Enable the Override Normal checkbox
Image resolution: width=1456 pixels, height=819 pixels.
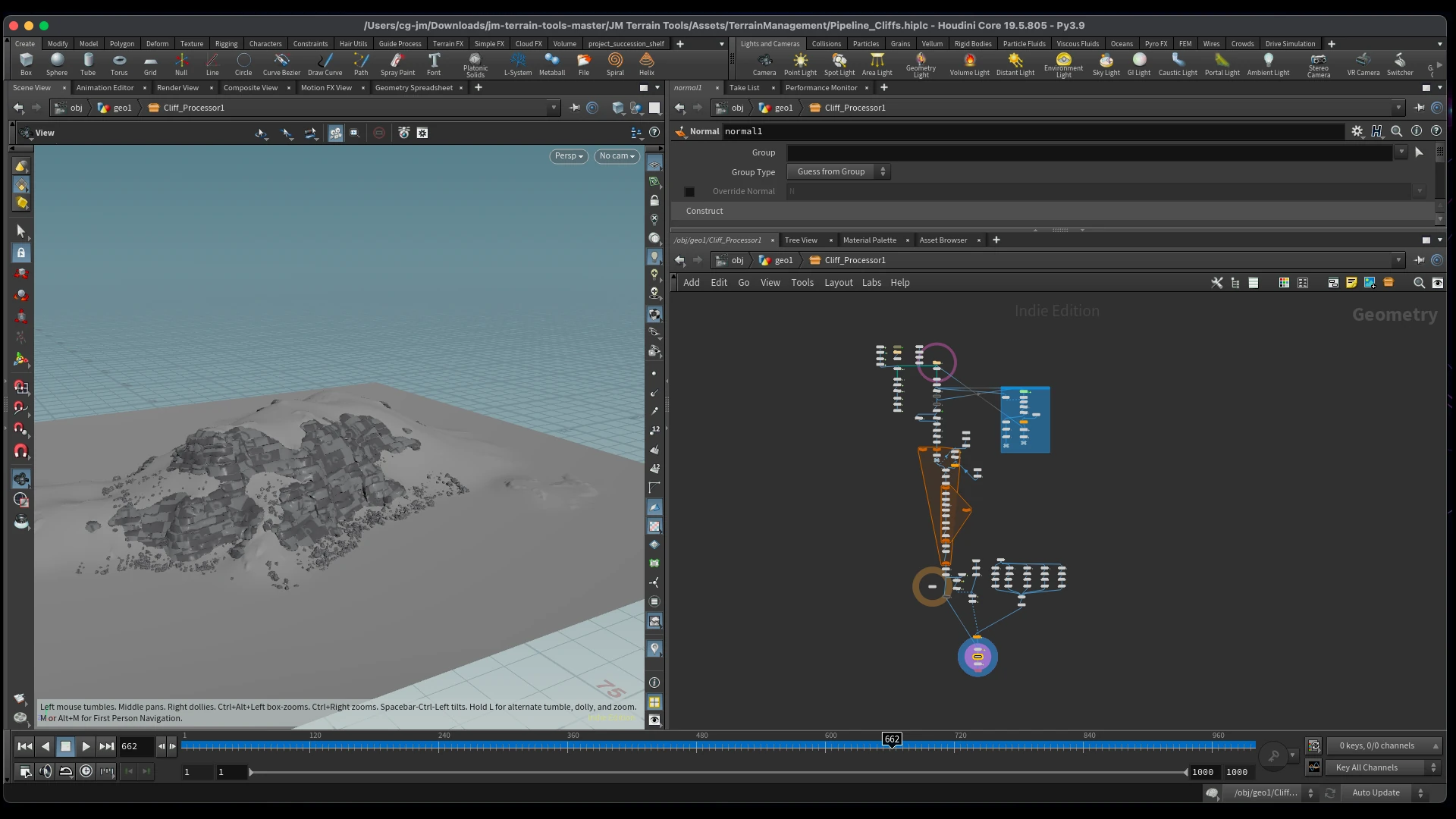(689, 192)
